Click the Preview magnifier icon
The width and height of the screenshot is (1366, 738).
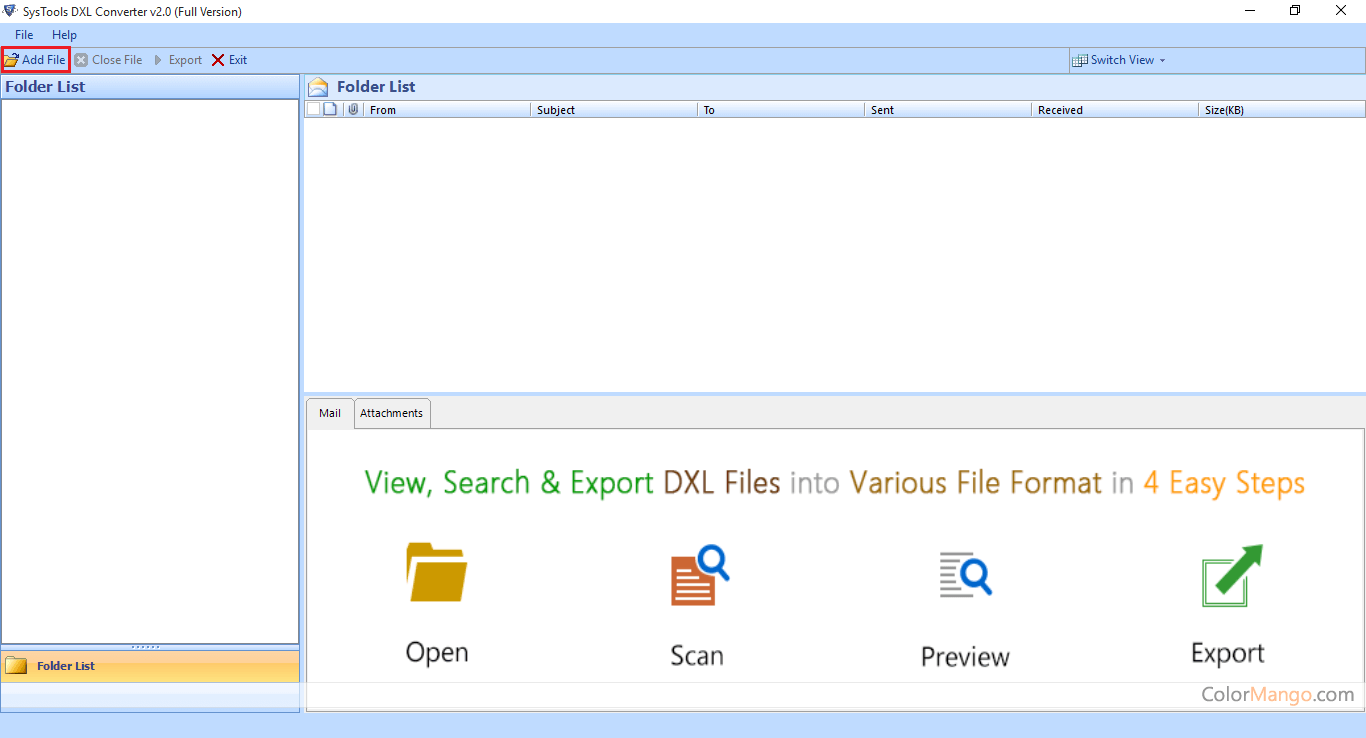click(x=965, y=573)
